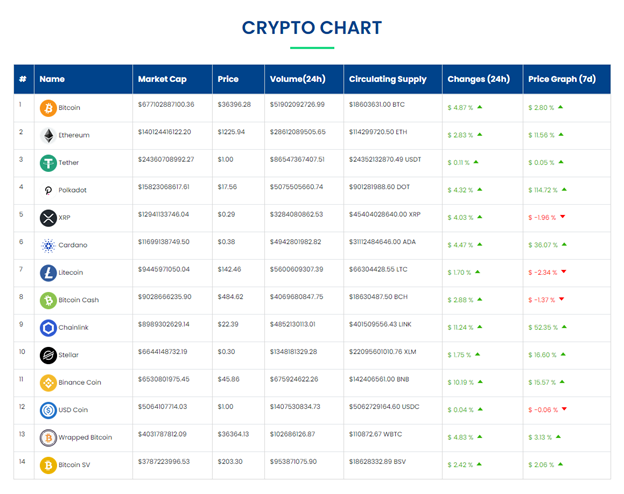Click the USD Coin logo

48,410
